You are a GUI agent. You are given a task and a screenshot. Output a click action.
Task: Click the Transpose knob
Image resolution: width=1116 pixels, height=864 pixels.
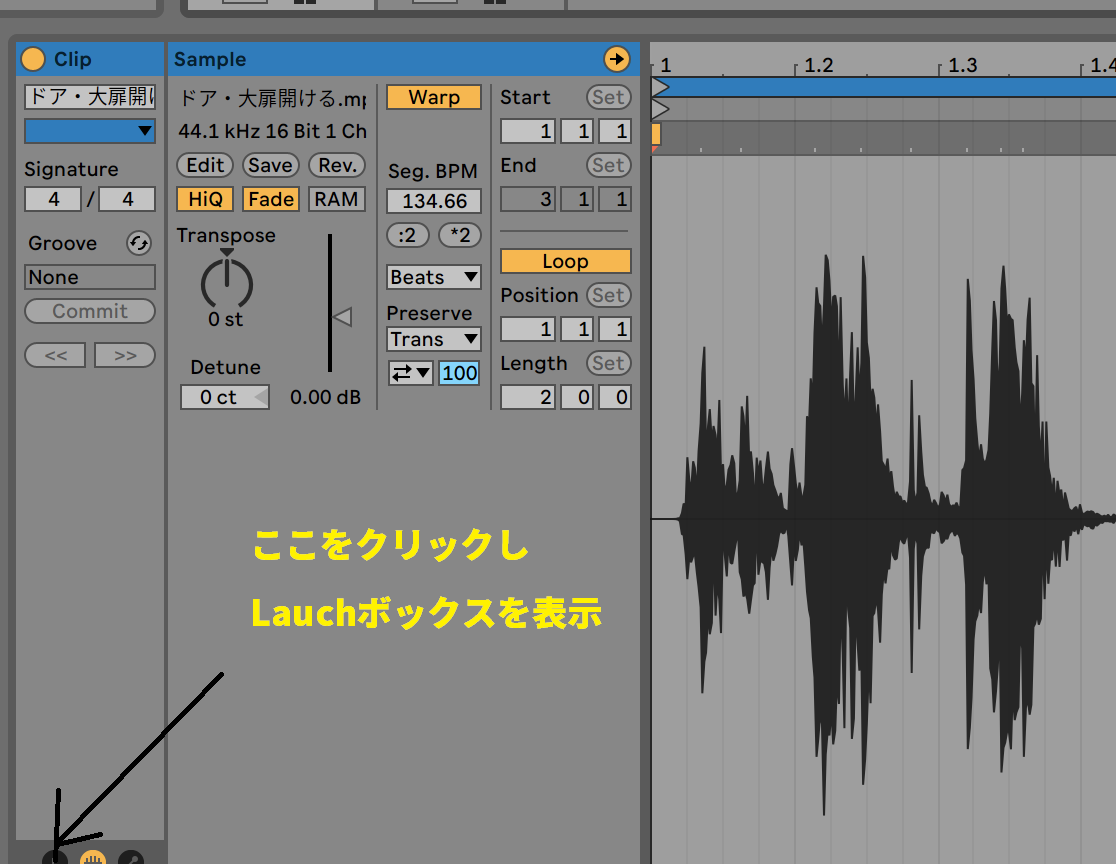click(226, 285)
